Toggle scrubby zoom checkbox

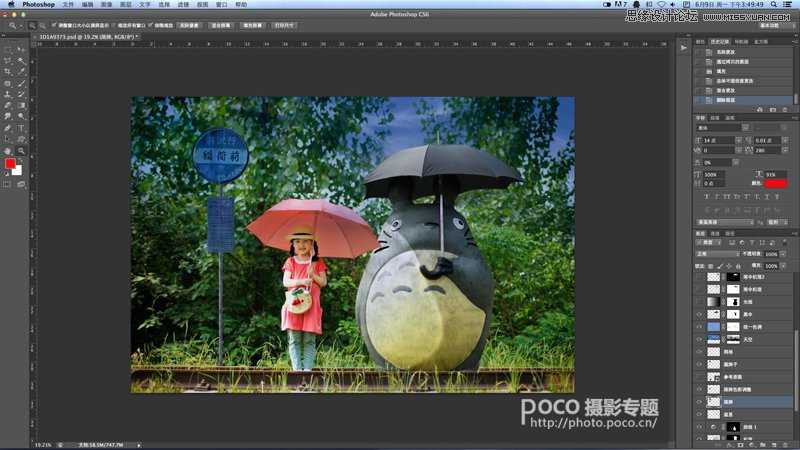pyautogui.click(x=151, y=25)
